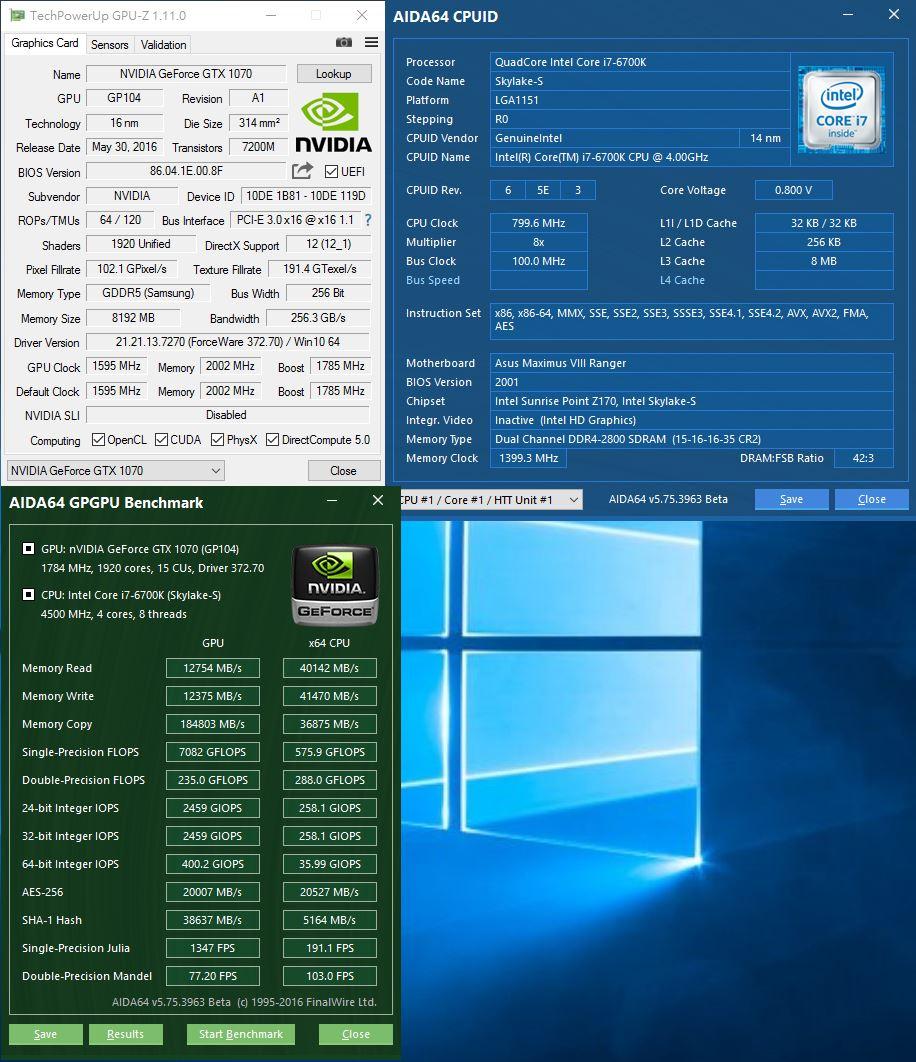Viewport: 916px width, 1062px height.
Task: Click the Lookup button in GPU-Z
Action: pos(333,74)
